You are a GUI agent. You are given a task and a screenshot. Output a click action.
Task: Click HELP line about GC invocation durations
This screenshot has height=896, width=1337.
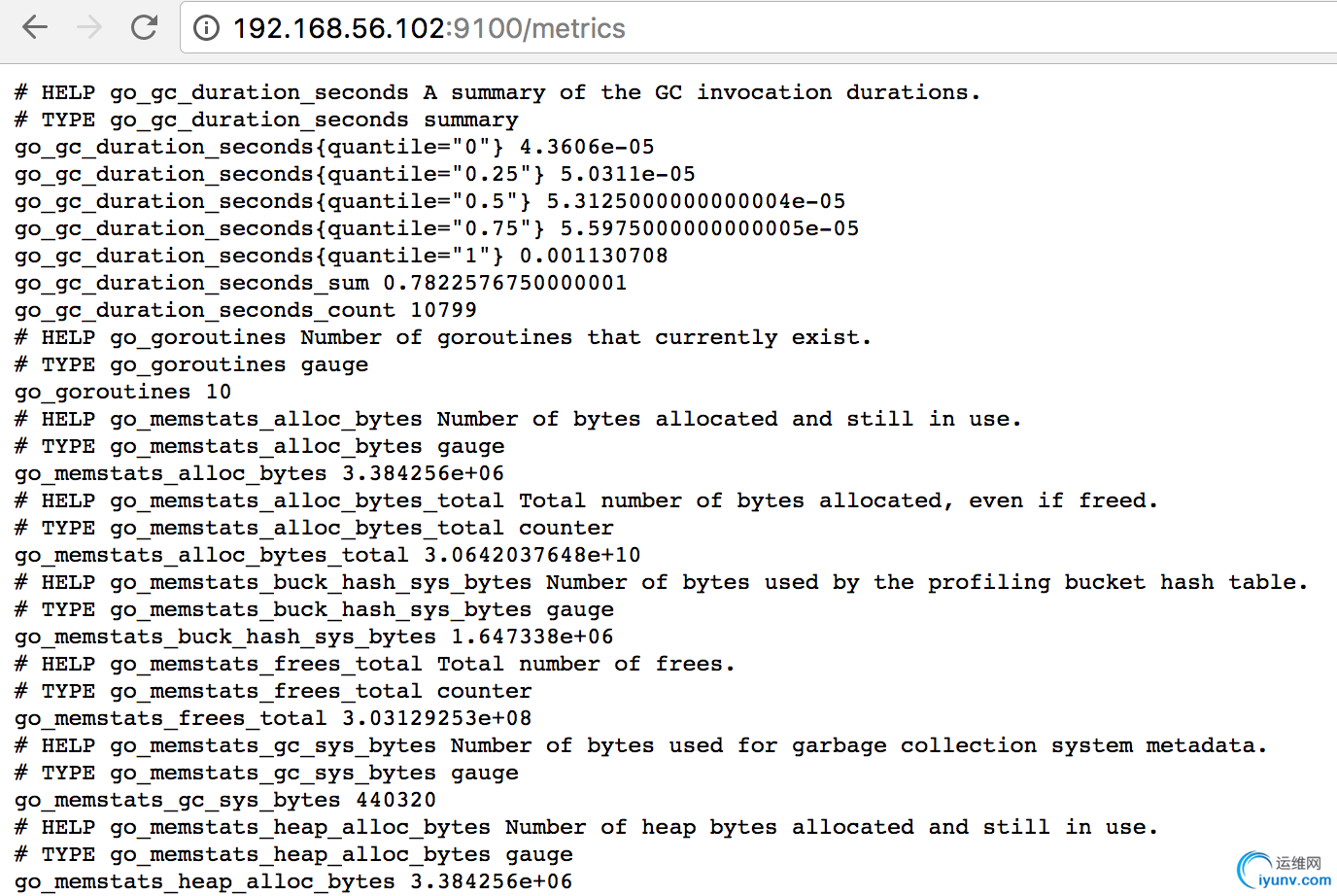tap(497, 92)
